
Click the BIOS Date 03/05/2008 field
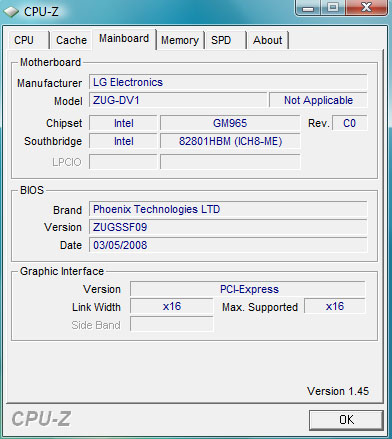228,245
